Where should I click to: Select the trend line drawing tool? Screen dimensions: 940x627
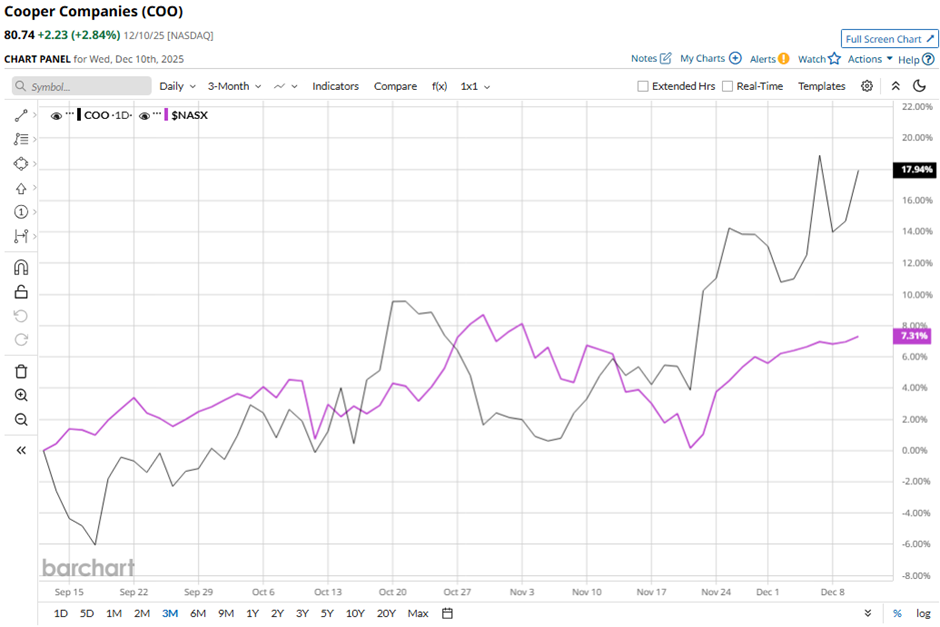[x=21, y=116]
